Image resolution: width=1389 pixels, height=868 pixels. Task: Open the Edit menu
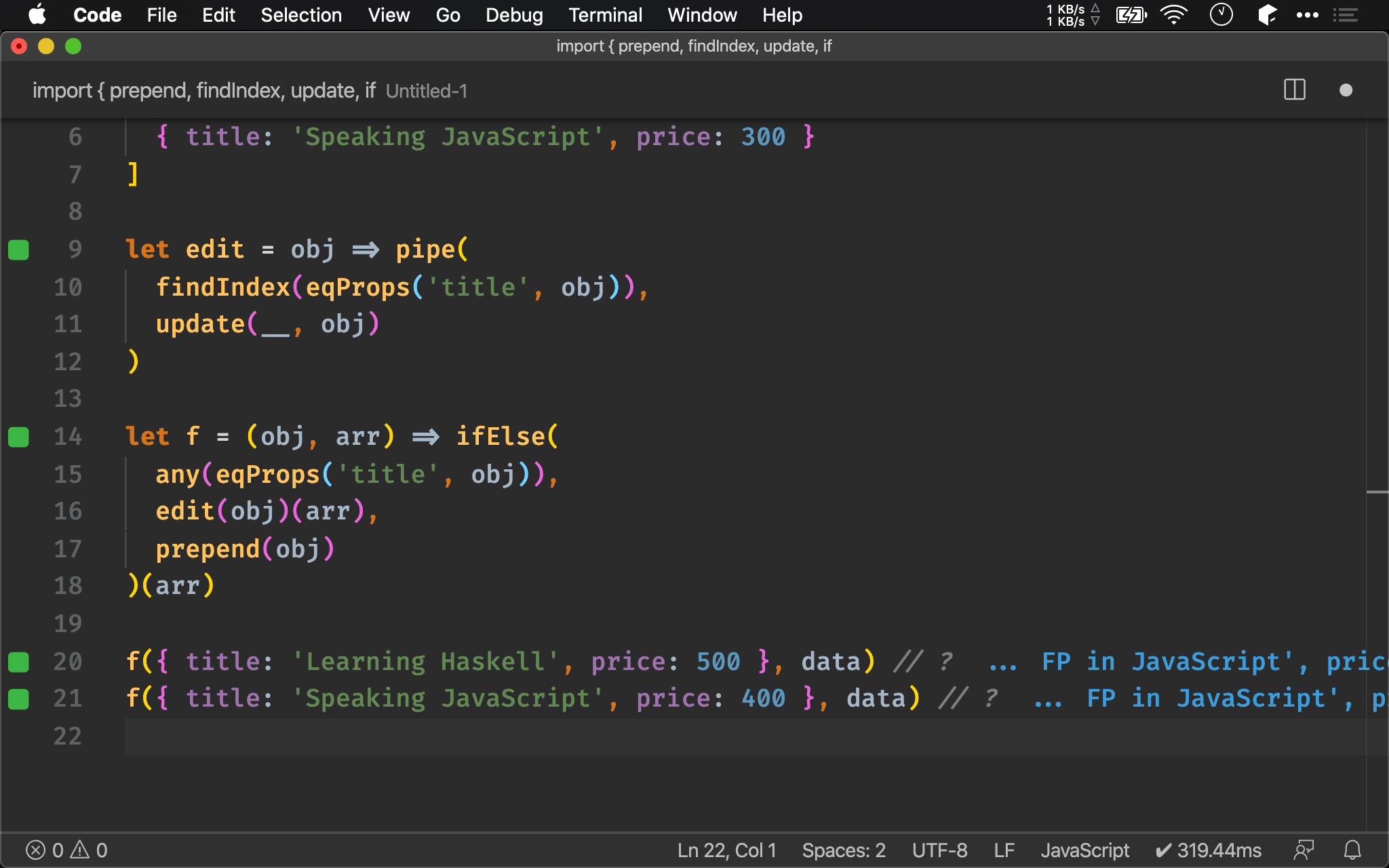coord(218,15)
